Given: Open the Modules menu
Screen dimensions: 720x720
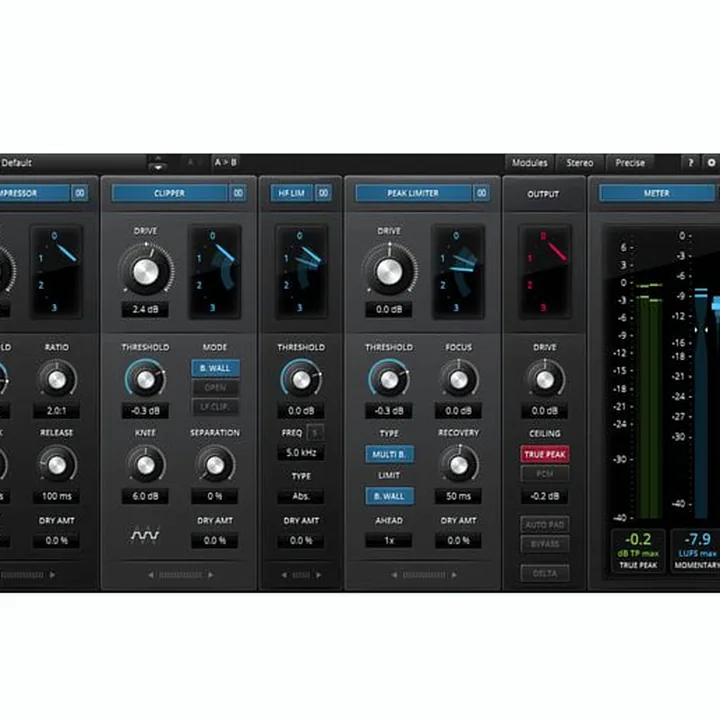Looking at the screenshot, I should (530, 163).
